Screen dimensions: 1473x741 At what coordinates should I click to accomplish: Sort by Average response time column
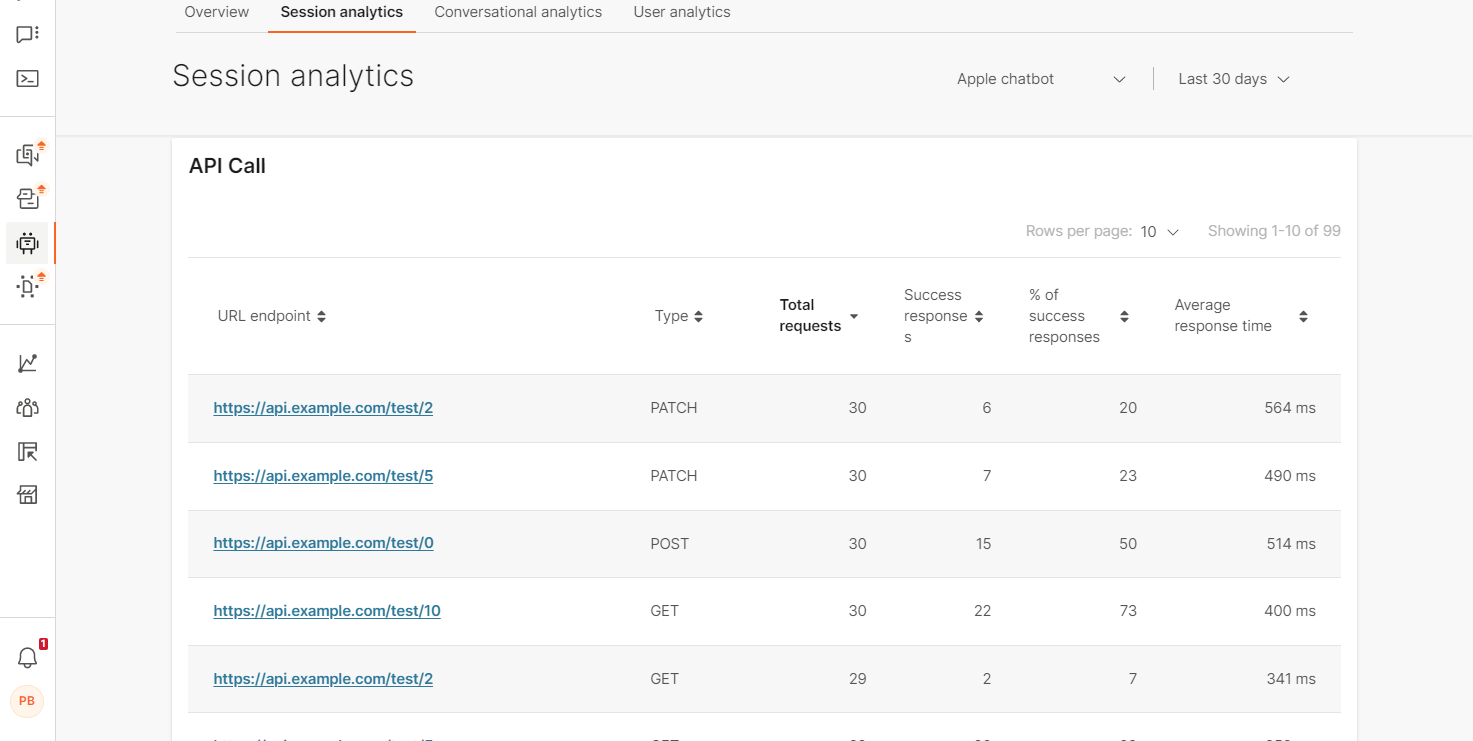pyautogui.click(x=1240, y=316)
